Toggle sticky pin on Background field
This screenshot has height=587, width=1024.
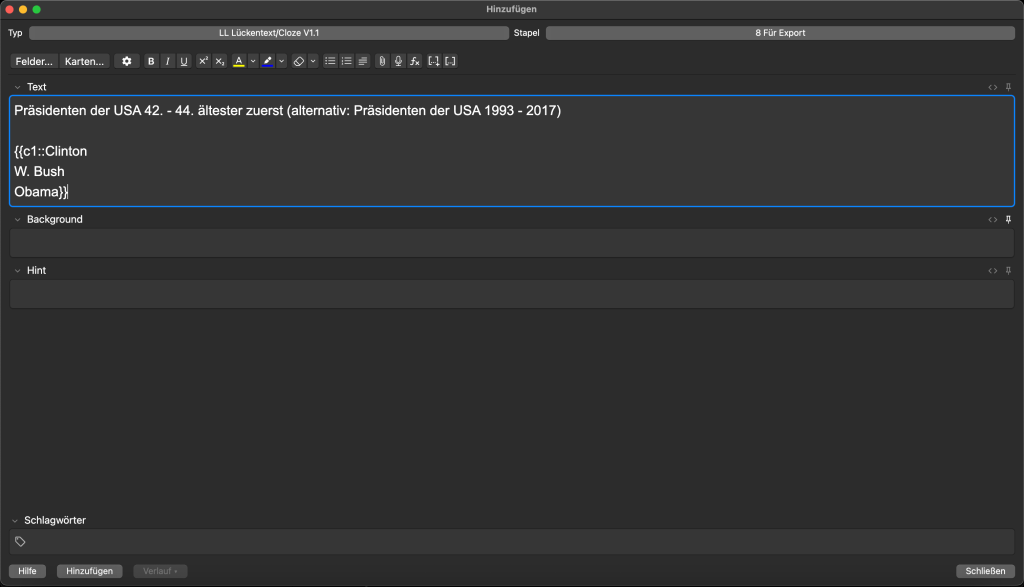[1008, 219]
